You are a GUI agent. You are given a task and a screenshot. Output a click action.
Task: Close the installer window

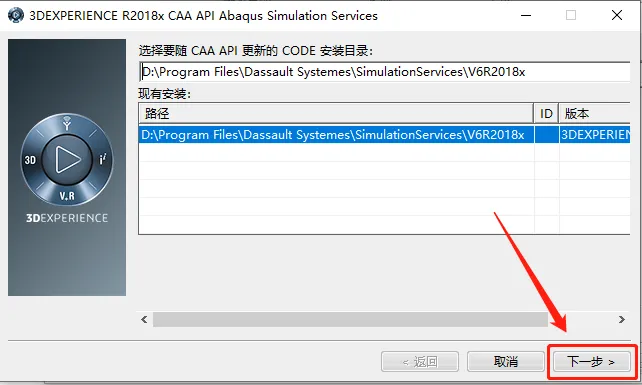tap(617, 16)
